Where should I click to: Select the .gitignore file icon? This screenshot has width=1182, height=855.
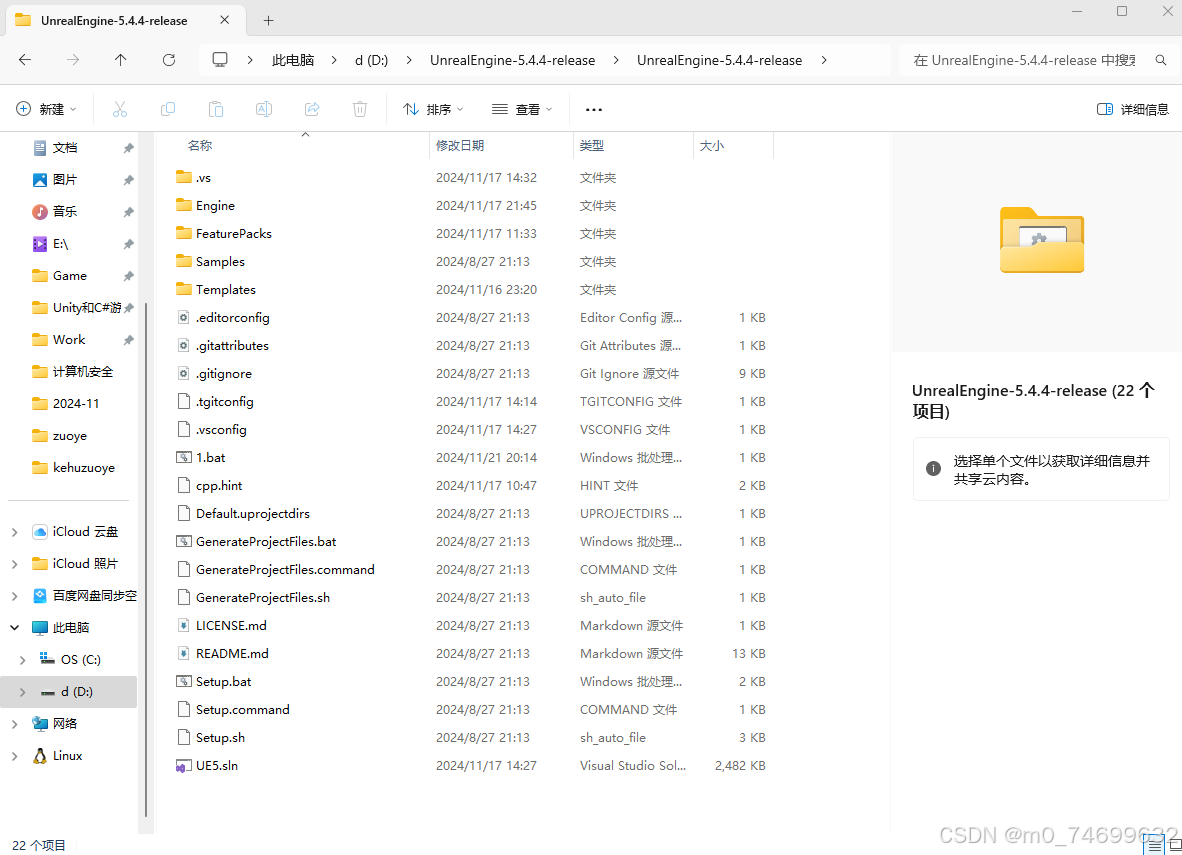click(x=183, y=374)
